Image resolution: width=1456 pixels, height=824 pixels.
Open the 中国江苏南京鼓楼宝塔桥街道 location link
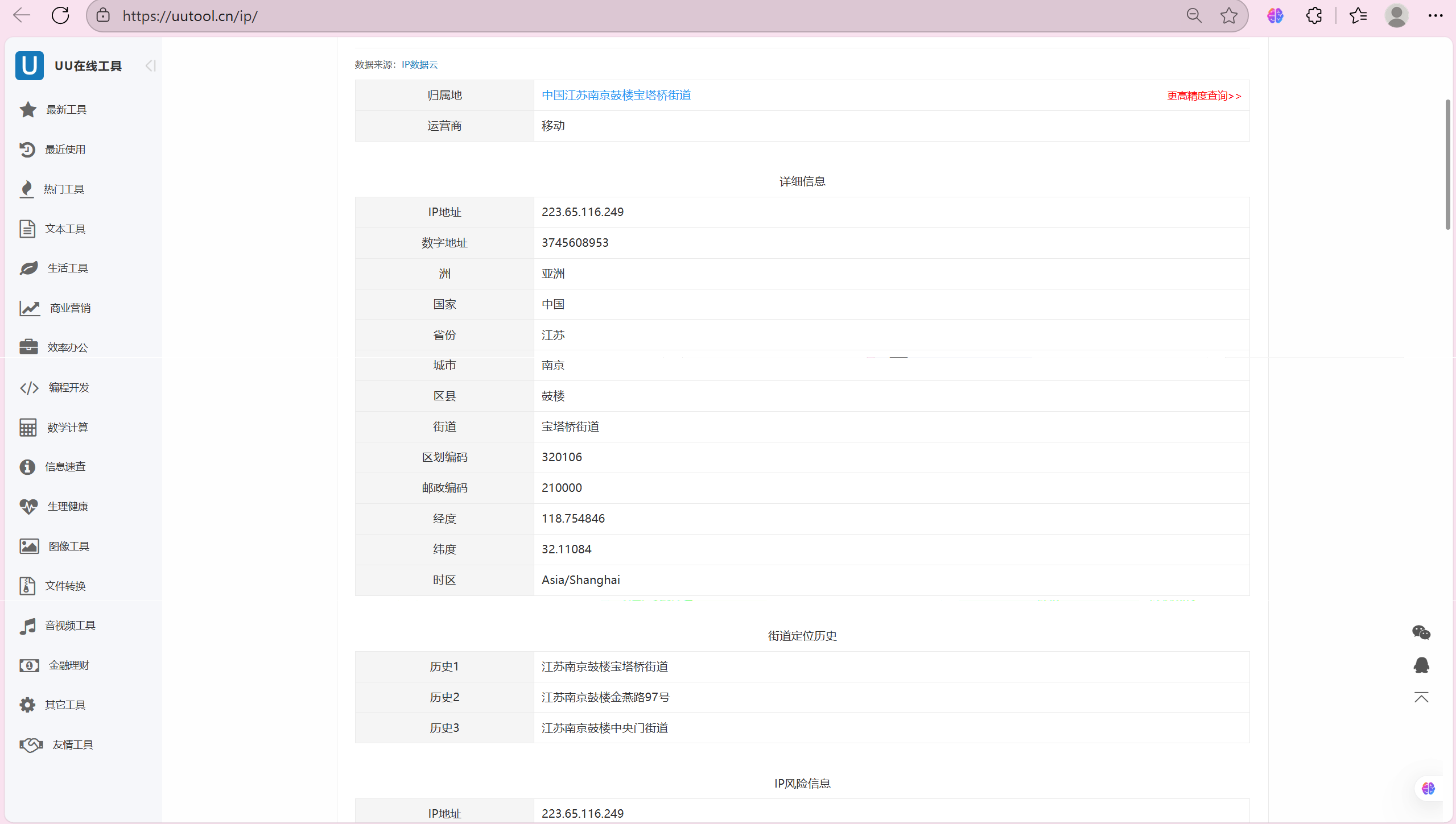tap(616, 95)
